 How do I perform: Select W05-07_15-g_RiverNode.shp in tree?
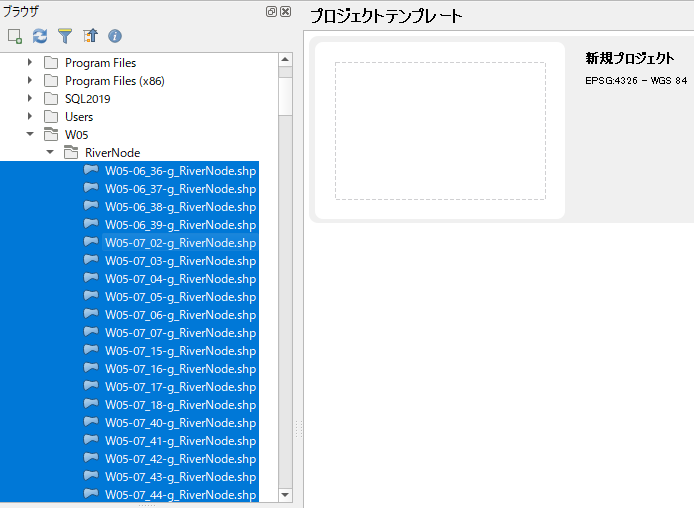tap(180, 351)
